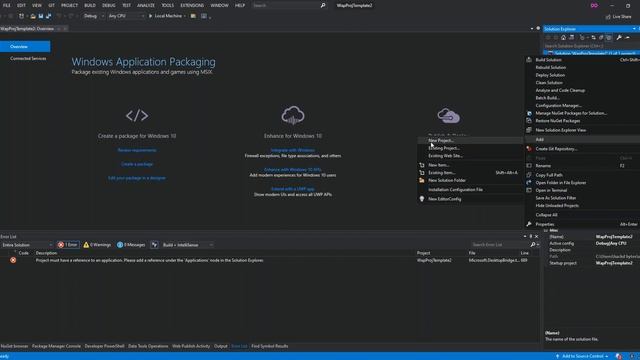
Task: Open the FILE menu
Action: 7,5
